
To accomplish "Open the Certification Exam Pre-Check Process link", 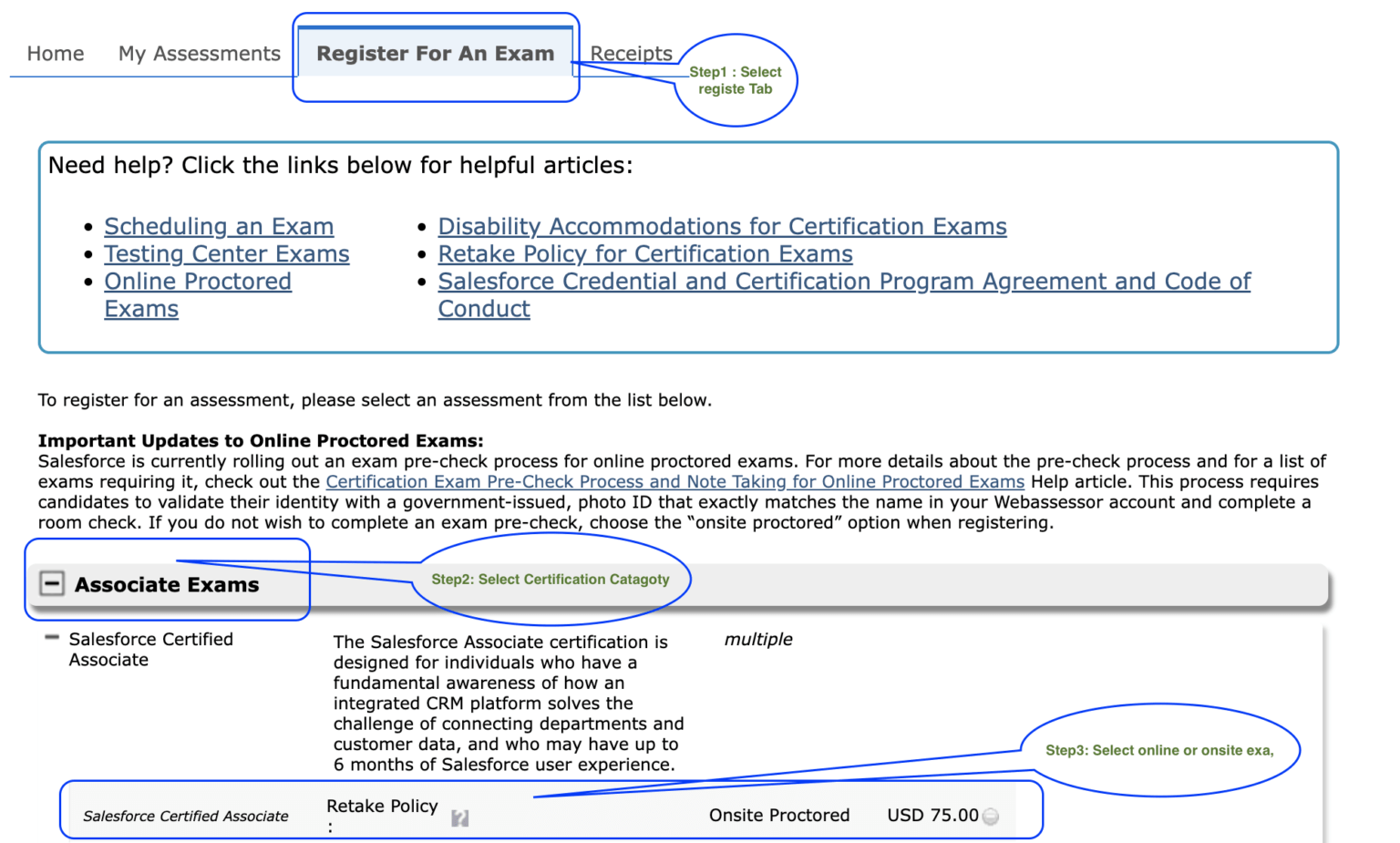I will (x=674, y=481).
